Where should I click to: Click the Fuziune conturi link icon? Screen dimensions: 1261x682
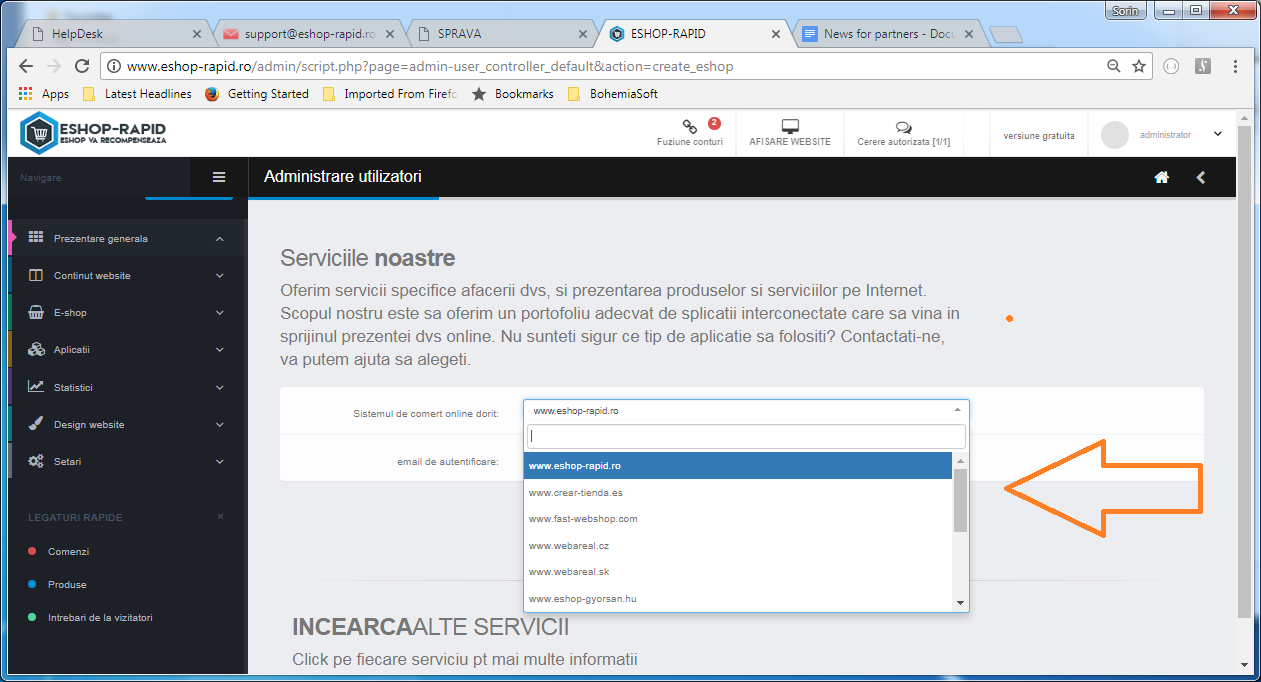(x=690, y=126)
